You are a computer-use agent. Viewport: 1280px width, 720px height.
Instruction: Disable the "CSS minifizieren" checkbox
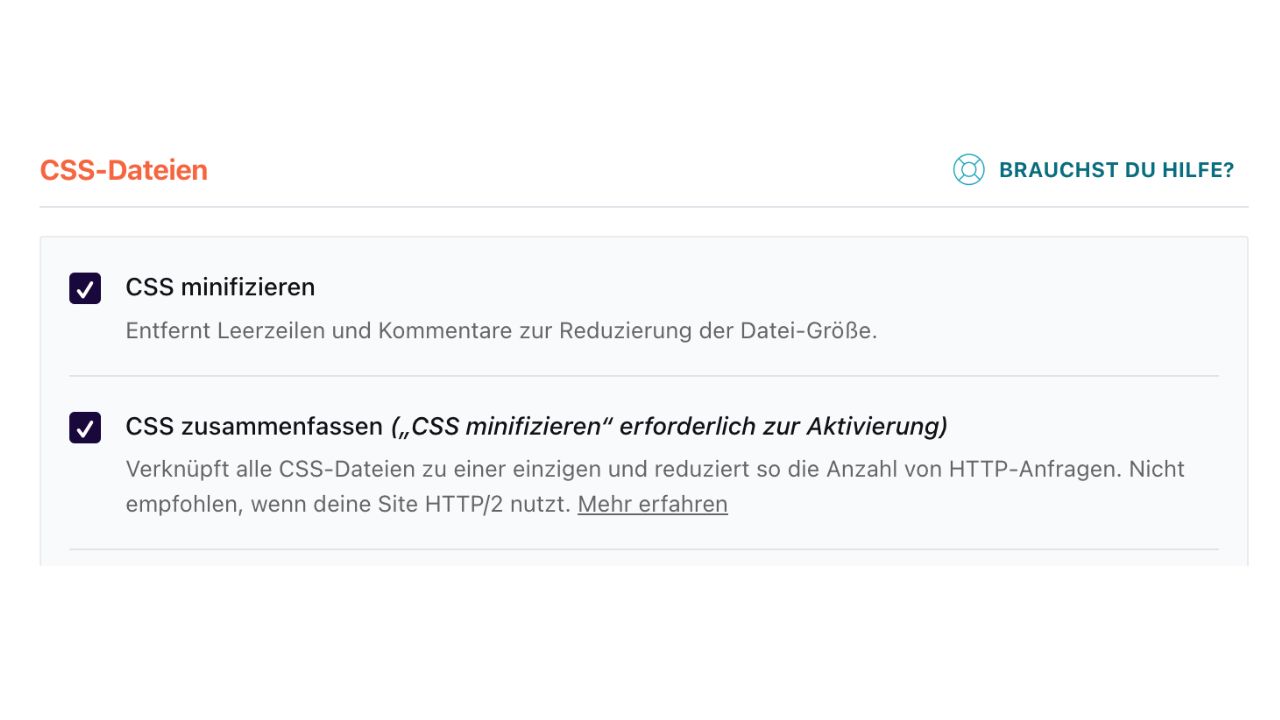85,288
